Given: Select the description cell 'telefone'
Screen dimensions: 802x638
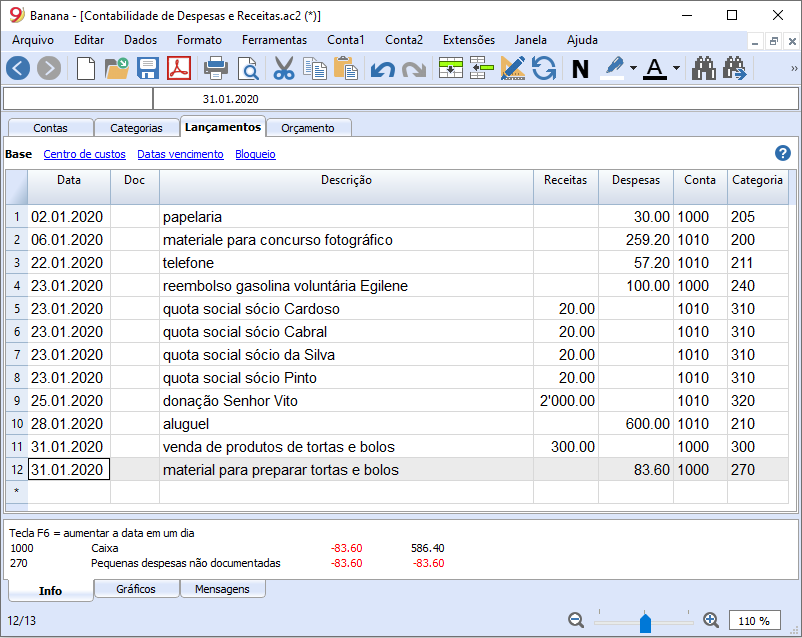Looking at the screenshot, I should pyautogui.click(x=346, y=262).
